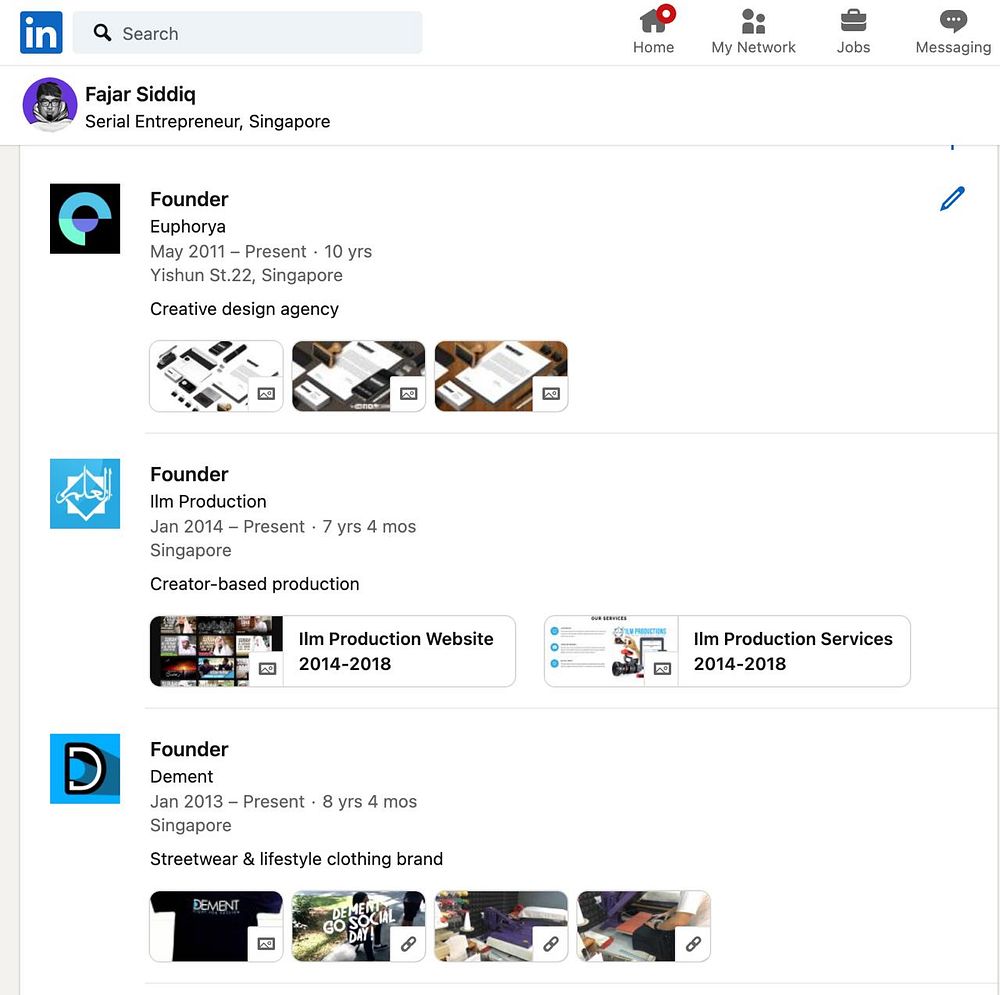Go to the Jobs tab
The image size is (1000, 995).
[853, 31]
